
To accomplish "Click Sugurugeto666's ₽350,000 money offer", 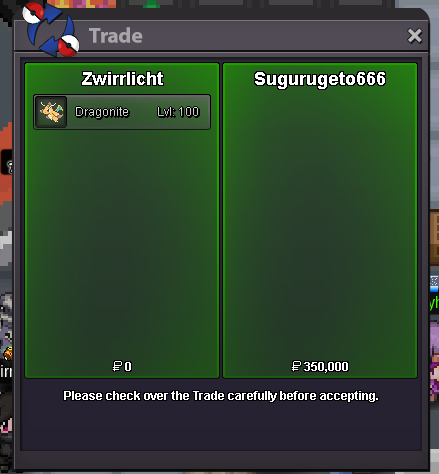I will pos(320,366).
